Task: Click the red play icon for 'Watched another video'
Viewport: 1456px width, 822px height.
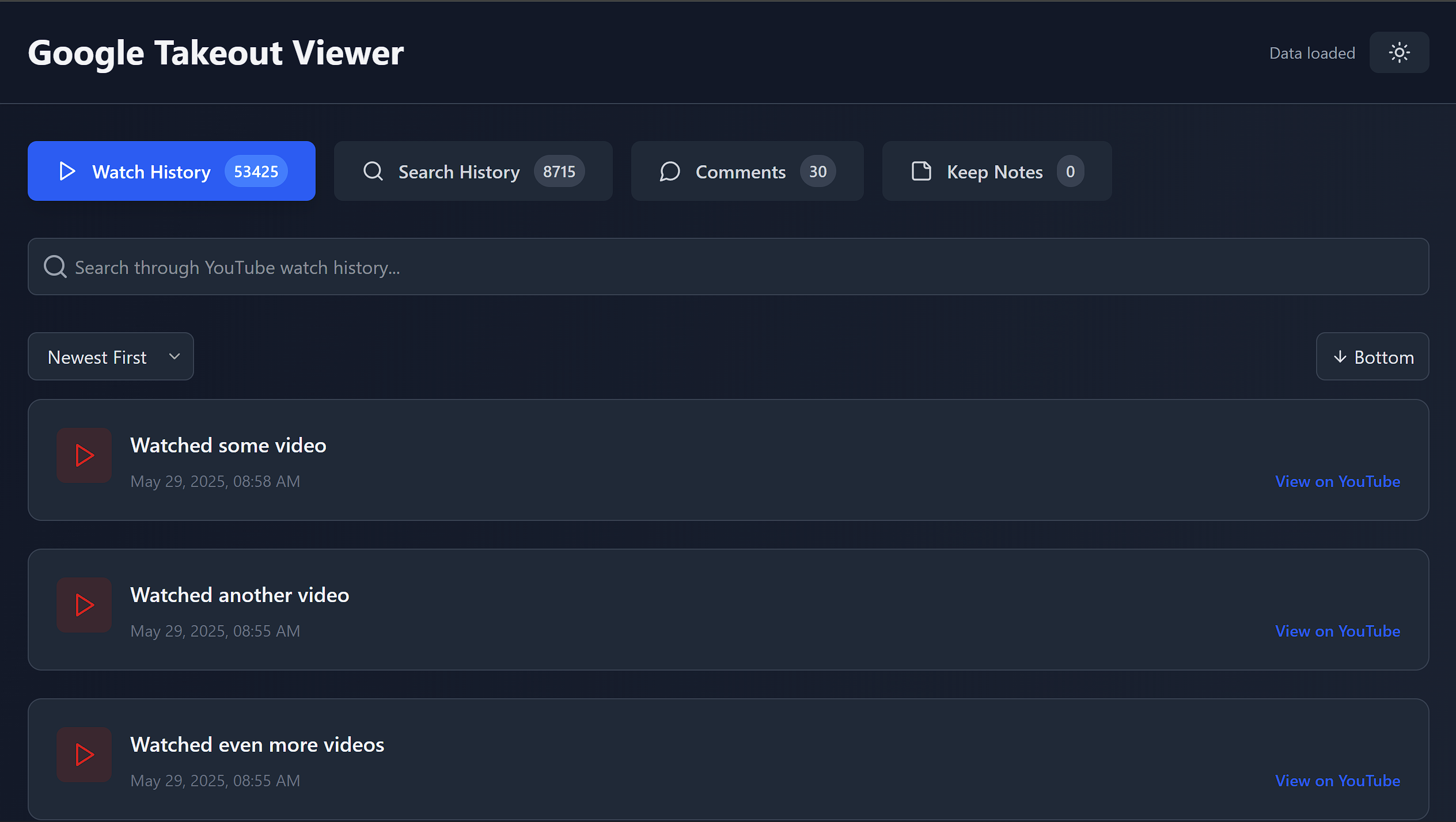Action: click(x=84, y=605)
